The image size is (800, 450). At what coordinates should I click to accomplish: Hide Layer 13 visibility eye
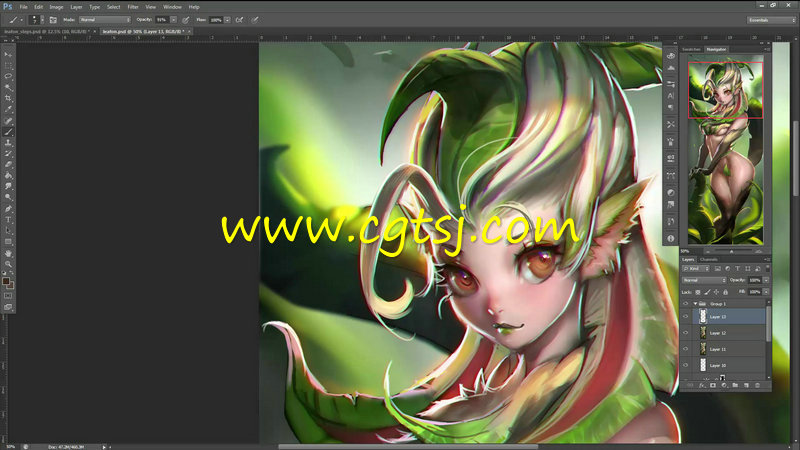pos(686,317)
